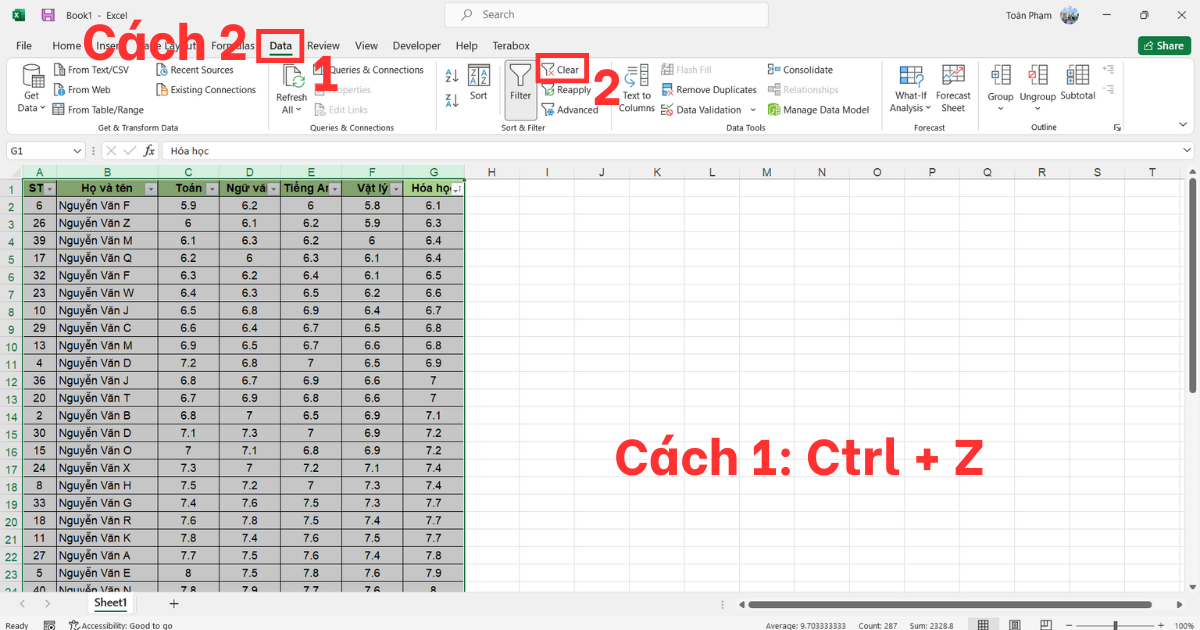Click the vertical scrollbar
The image size is (1200, 630).
[x=1192, y=285]
